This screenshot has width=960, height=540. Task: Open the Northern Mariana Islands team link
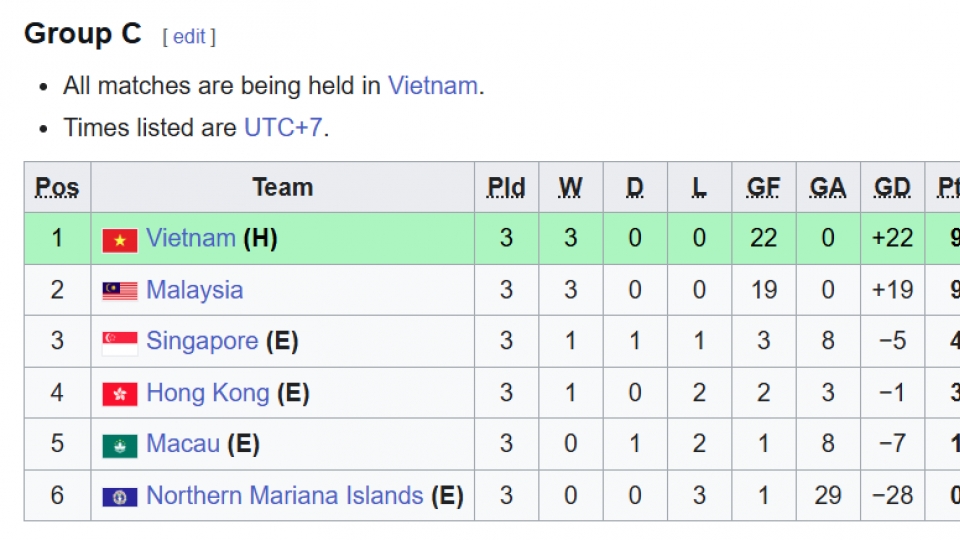tap(284, 495)
